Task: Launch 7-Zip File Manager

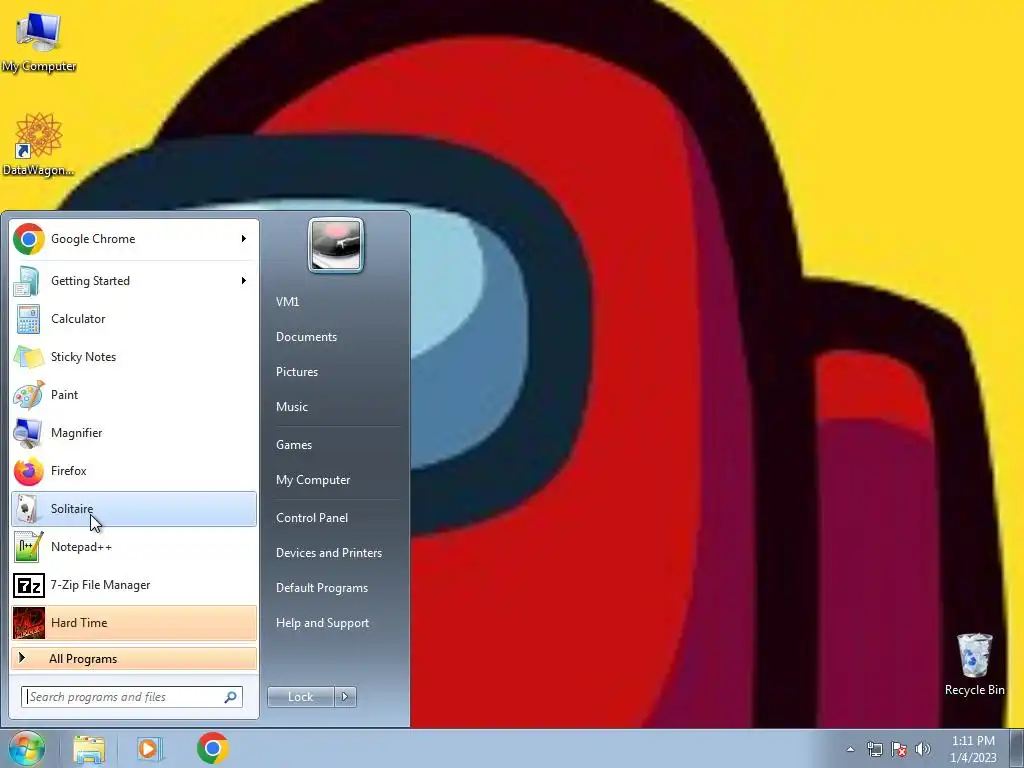Action: (134, 584)
